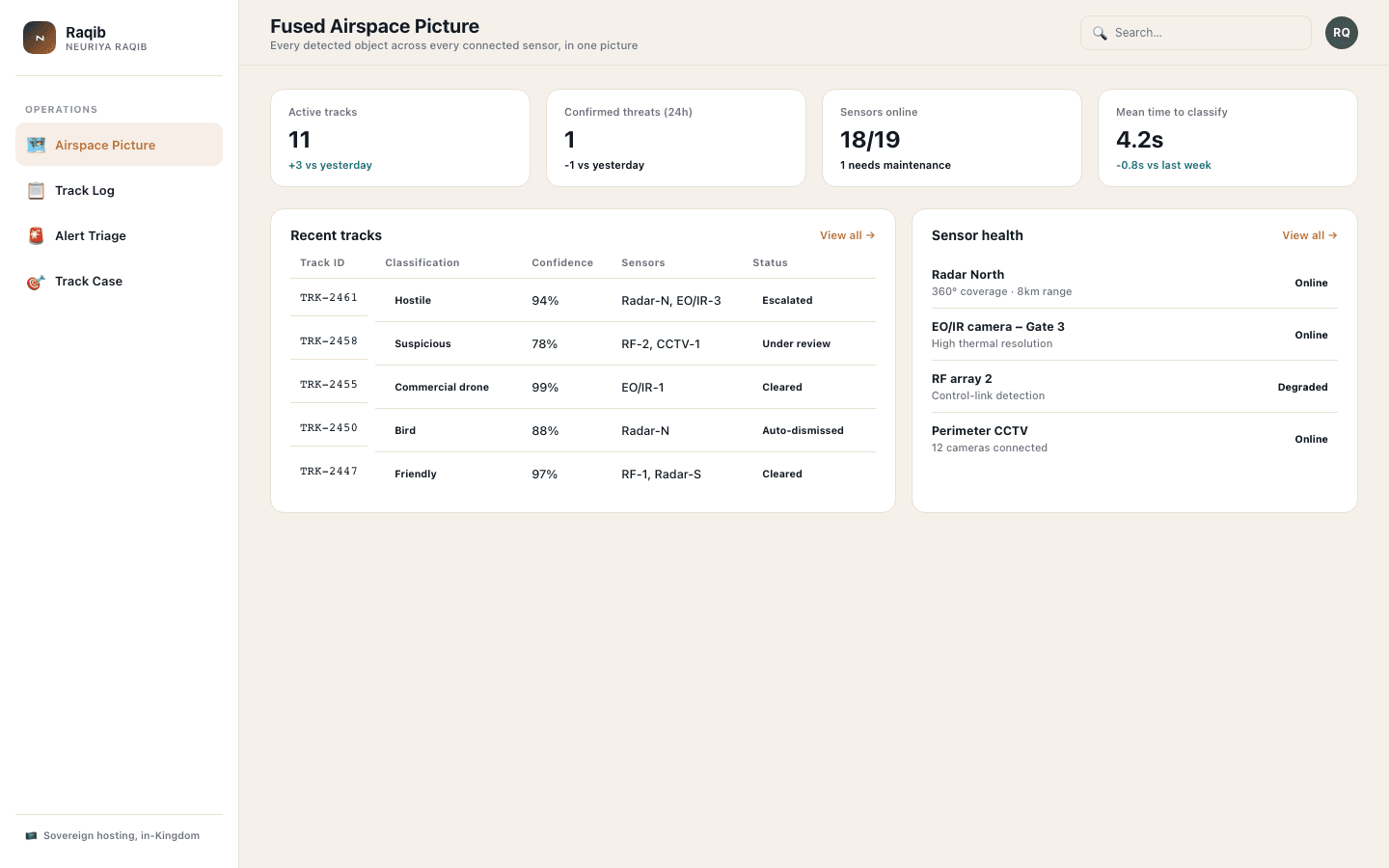The image size is (1389, 868).
Task: Select track TRK-2458
Action: (329, 341)
